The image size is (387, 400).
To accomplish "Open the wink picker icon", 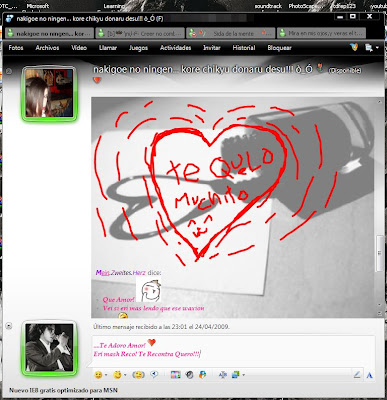I will click(117, 375).
